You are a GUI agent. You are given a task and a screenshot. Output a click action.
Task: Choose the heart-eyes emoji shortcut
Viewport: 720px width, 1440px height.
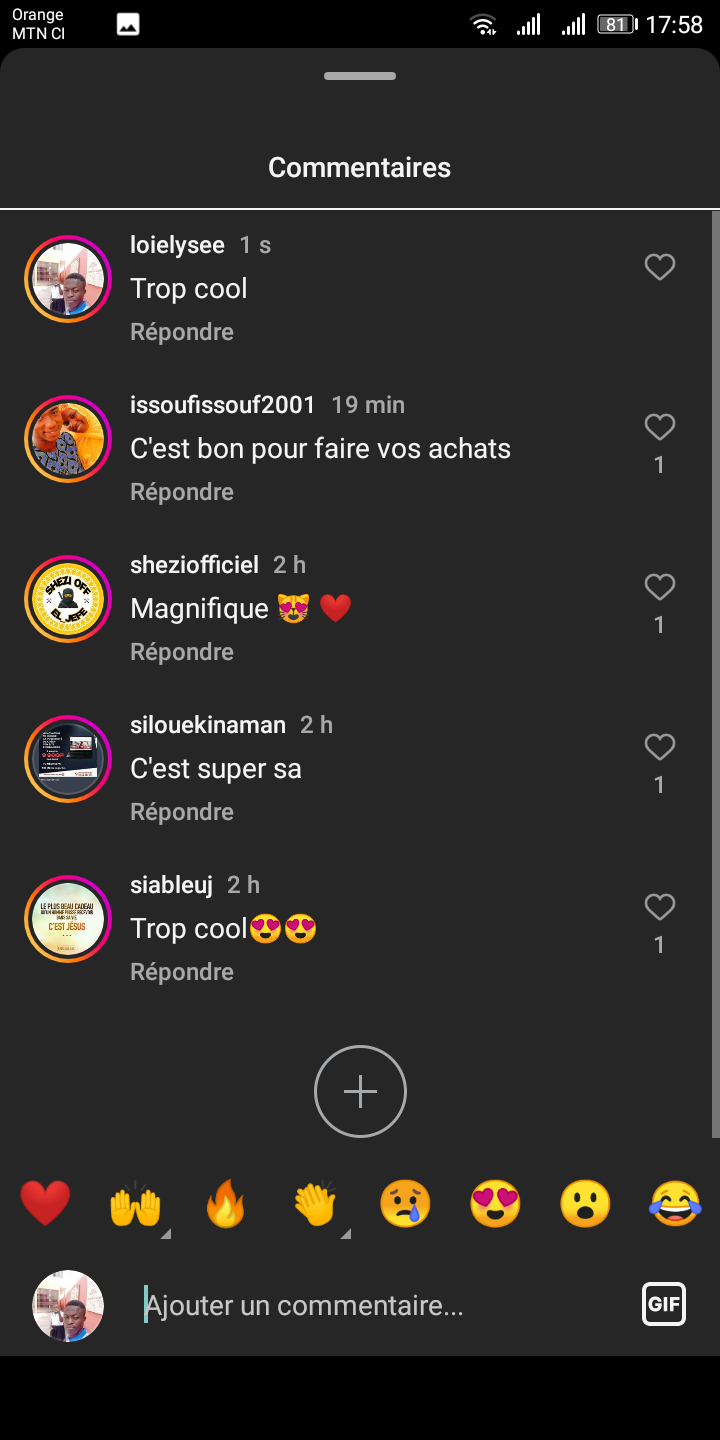495,1203
